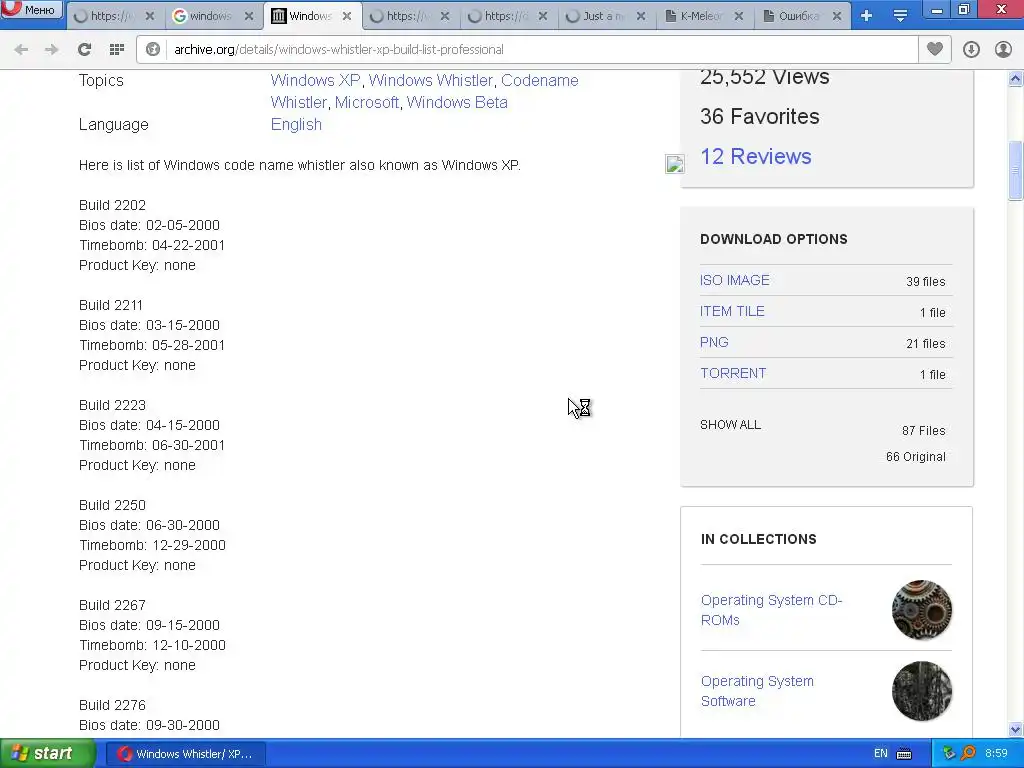Image resolution: width=1024 pixels, height=768 pixels.
Task: Open the Opera Меню button
Action: 31,9
